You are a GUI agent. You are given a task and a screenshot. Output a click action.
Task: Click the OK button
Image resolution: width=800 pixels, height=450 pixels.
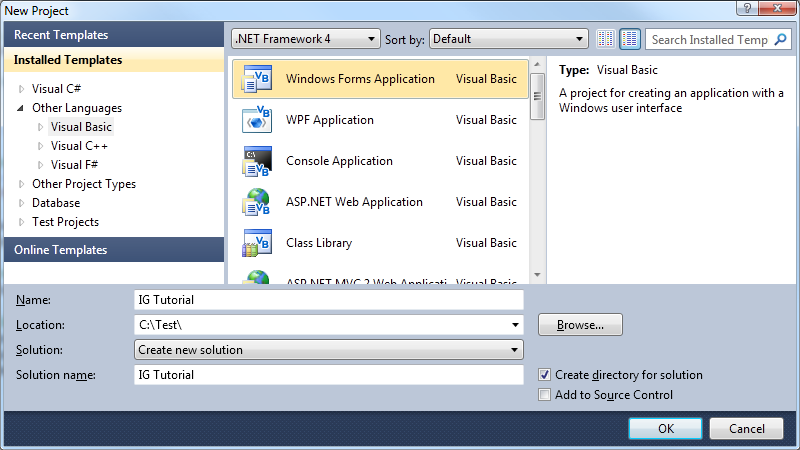click(x=665, y=429)
